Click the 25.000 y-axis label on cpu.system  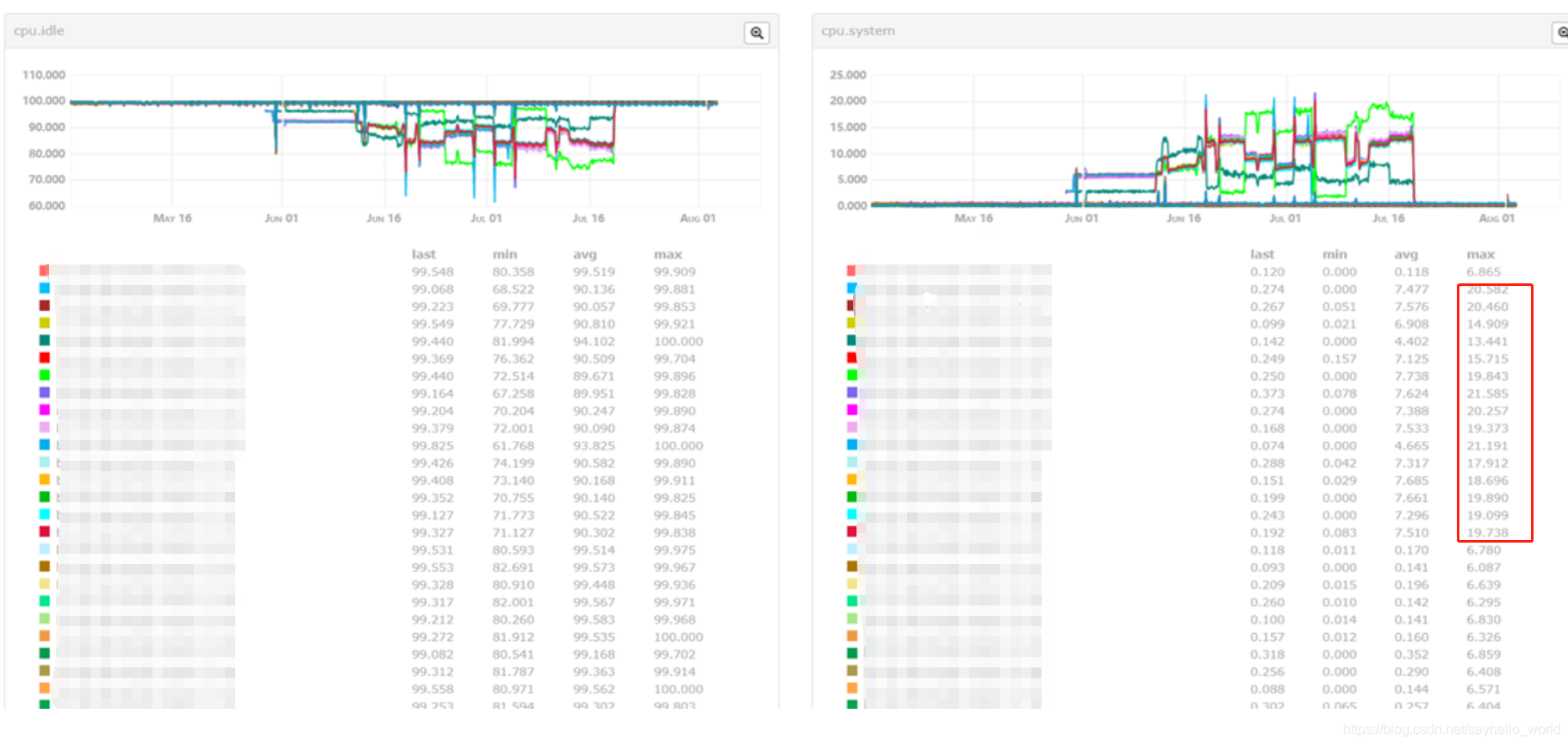point(848,75)
